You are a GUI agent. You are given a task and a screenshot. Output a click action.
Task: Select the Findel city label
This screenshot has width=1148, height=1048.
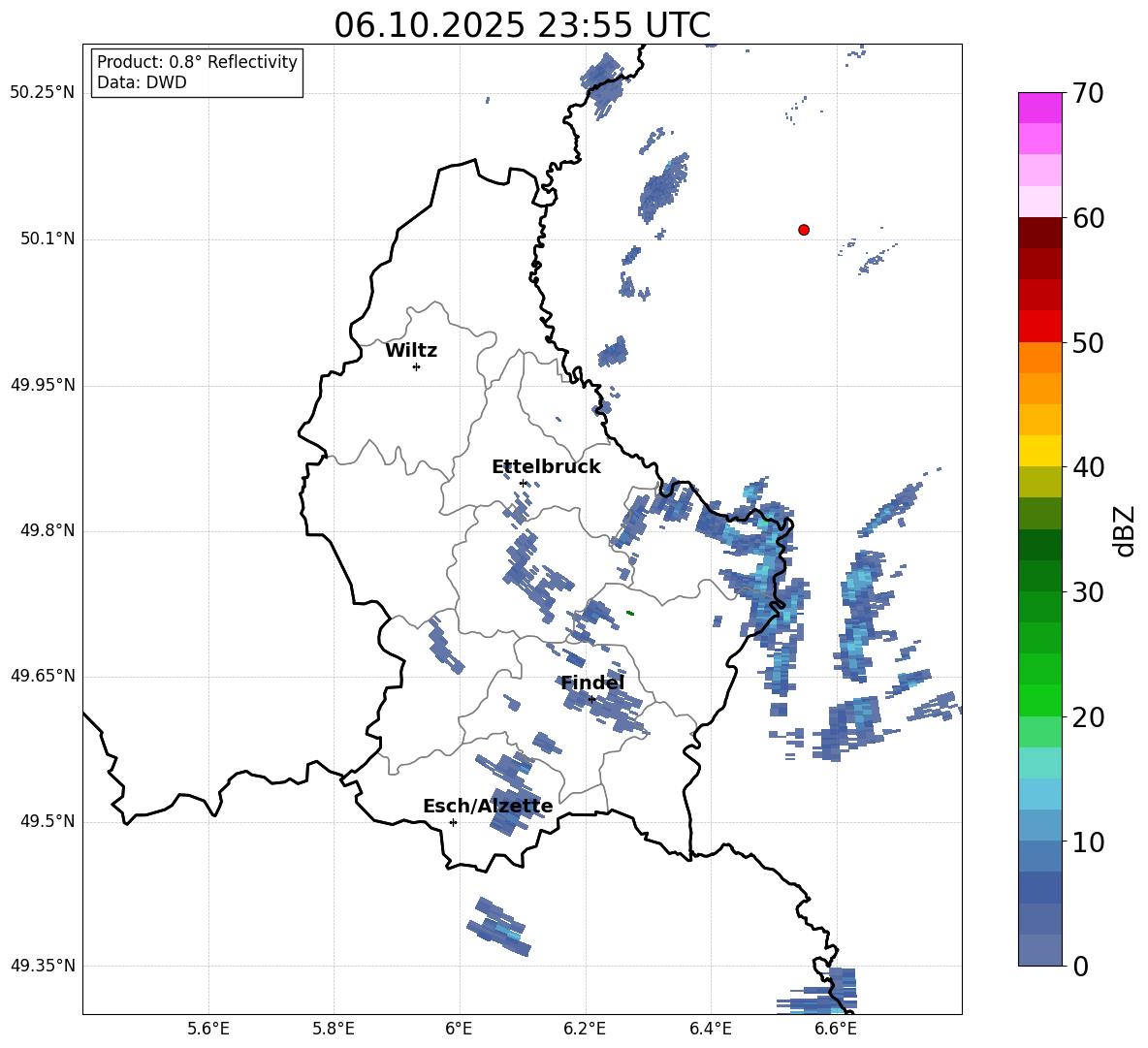[x=592, y=683]
